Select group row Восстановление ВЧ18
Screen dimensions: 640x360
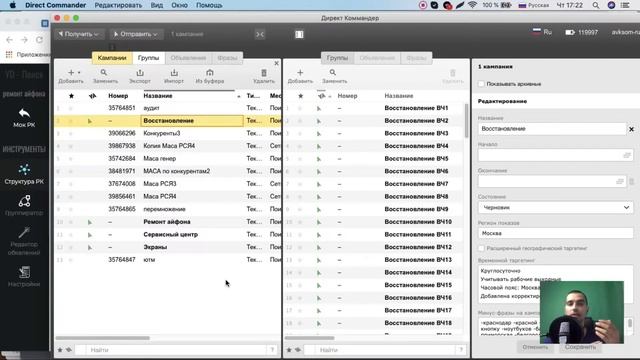(374, 323)
